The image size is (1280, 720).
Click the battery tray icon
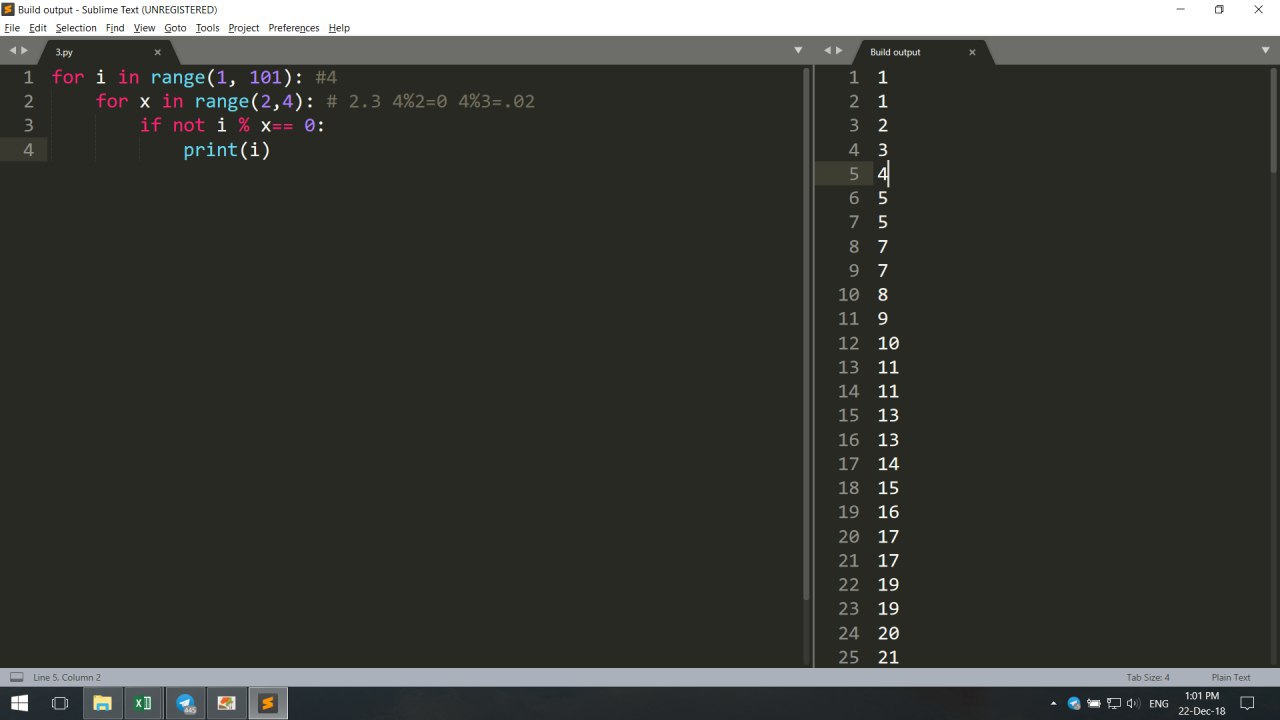coord(1094,704)
